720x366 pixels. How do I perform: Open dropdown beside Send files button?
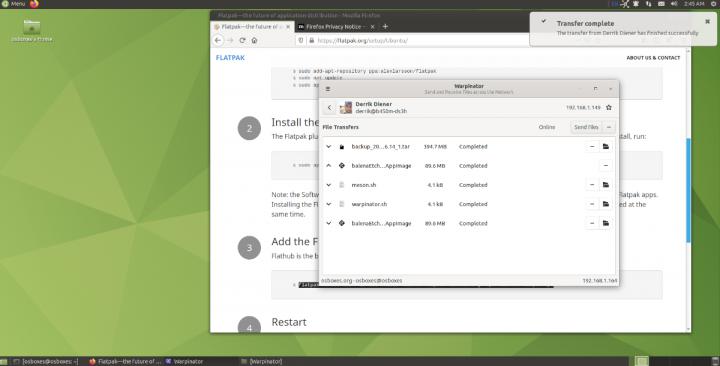point(609,127)
